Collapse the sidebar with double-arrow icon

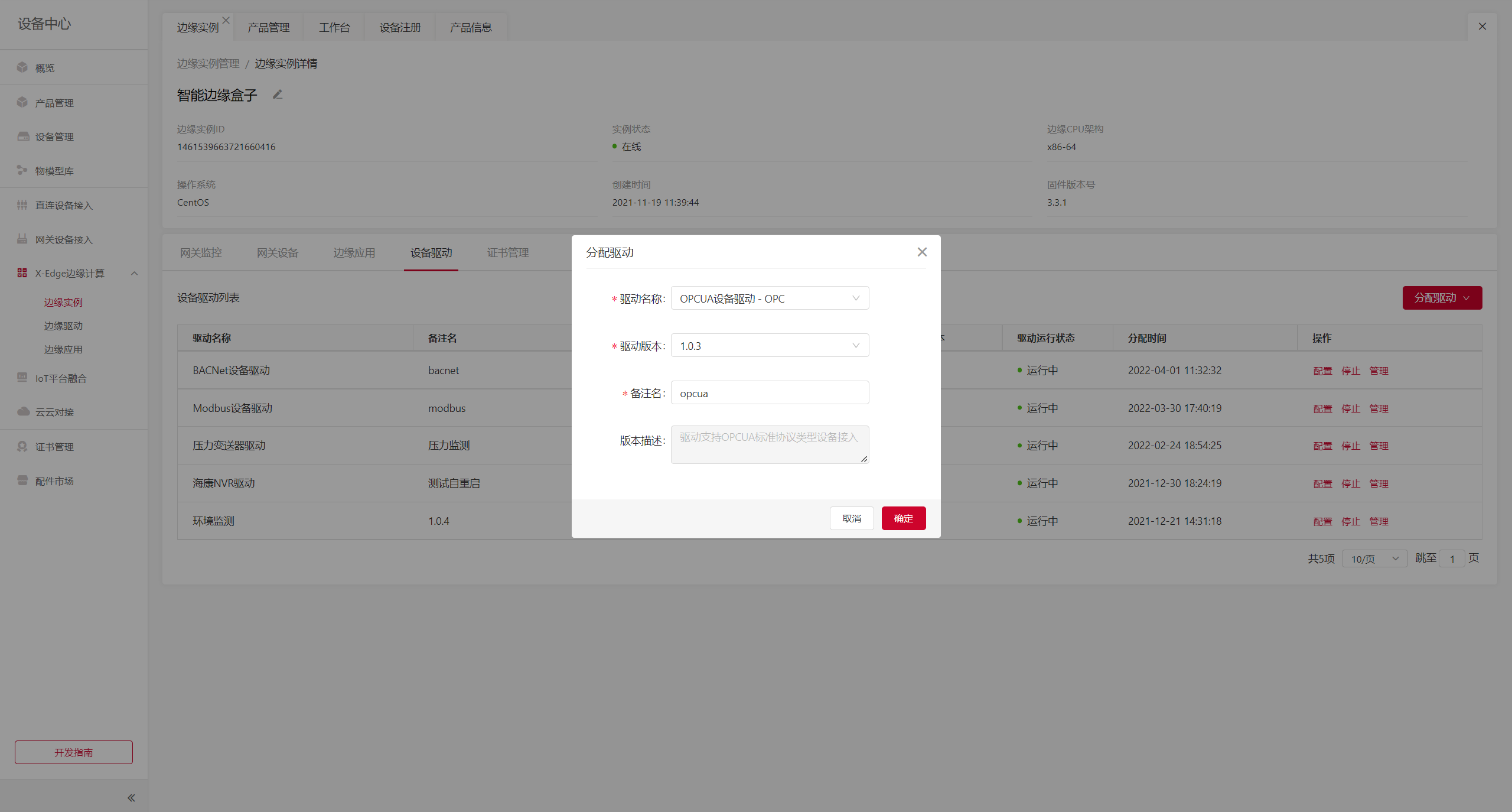pos(131,798)
